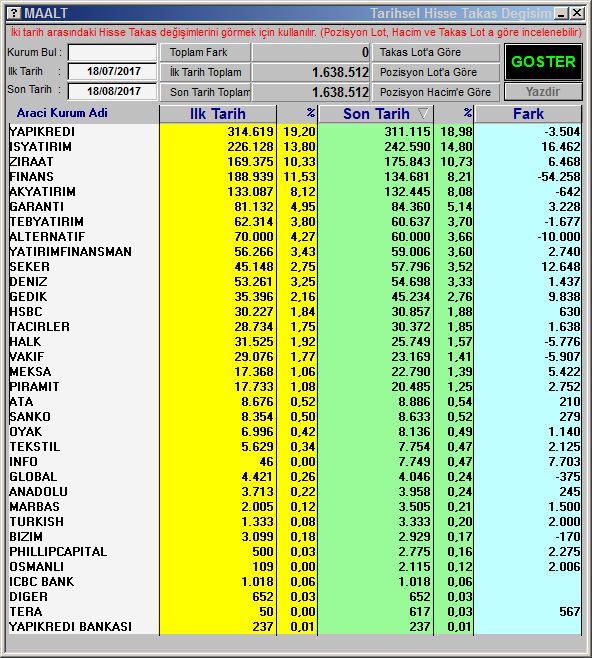The height and width of the screenshot is (658, 592).
Task: Select the GEDIK row name
Action: point(28,297)
